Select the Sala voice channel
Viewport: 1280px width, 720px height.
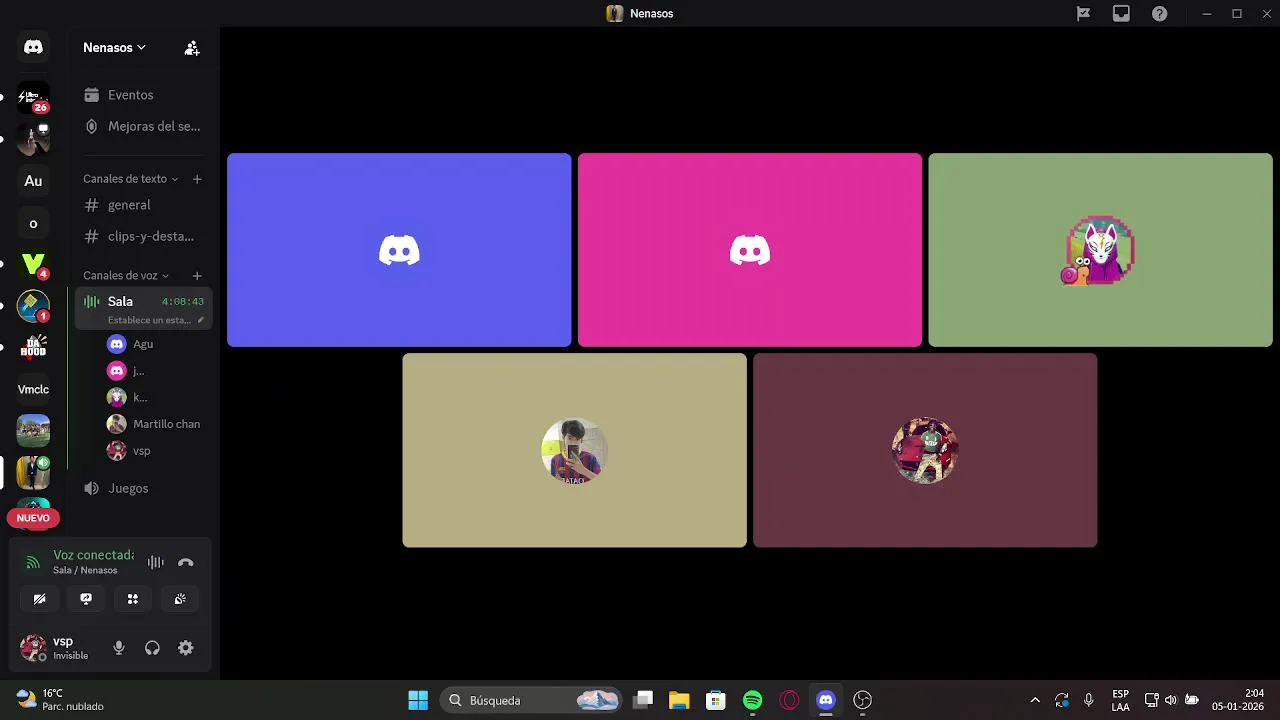click(x=143, y=301)
